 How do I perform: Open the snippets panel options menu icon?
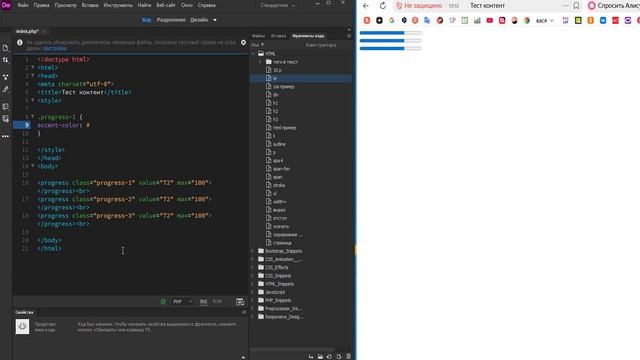pos(349,36)
